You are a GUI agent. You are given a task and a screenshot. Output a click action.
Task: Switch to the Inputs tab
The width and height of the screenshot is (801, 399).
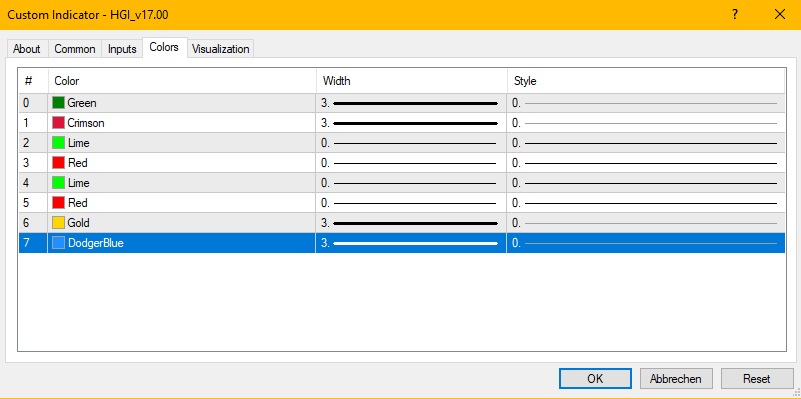122,49
